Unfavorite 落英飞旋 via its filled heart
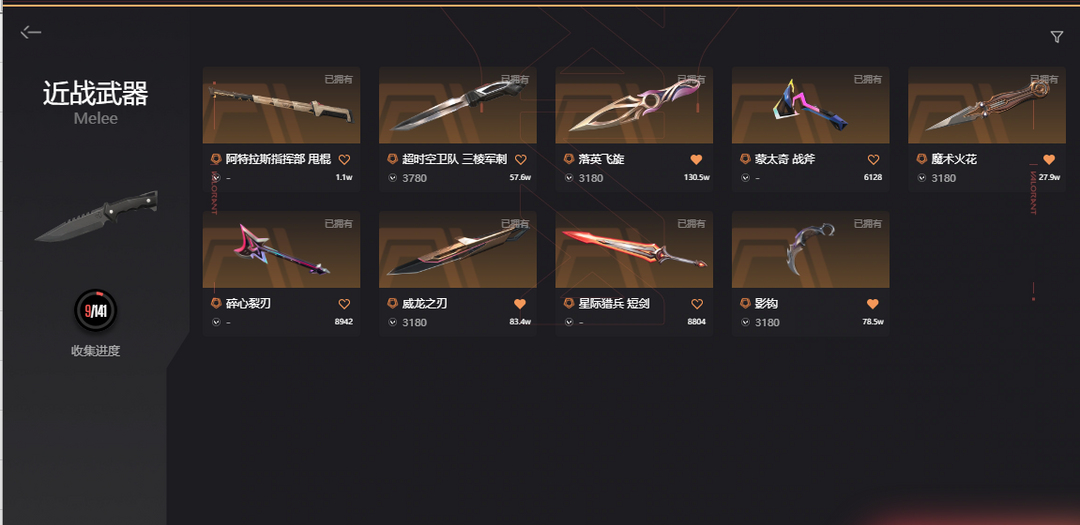This screenshot has height=525, width=1080. pos(696,160)
